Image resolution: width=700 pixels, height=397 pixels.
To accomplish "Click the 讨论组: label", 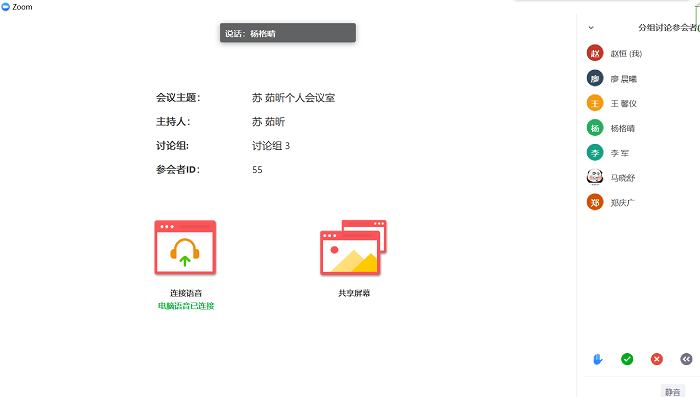I will [x=172, y=146].
